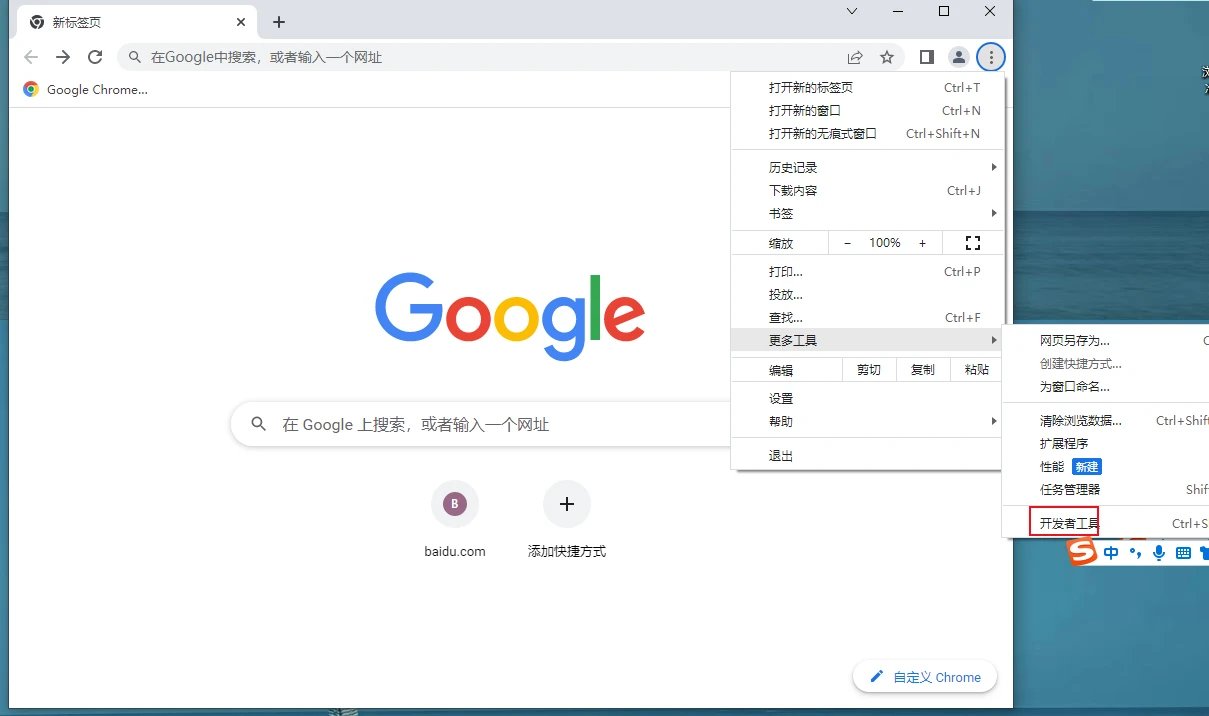Open 扩展程序 from submenu
Viewport: 1209px width, 716px height.
1106,444
